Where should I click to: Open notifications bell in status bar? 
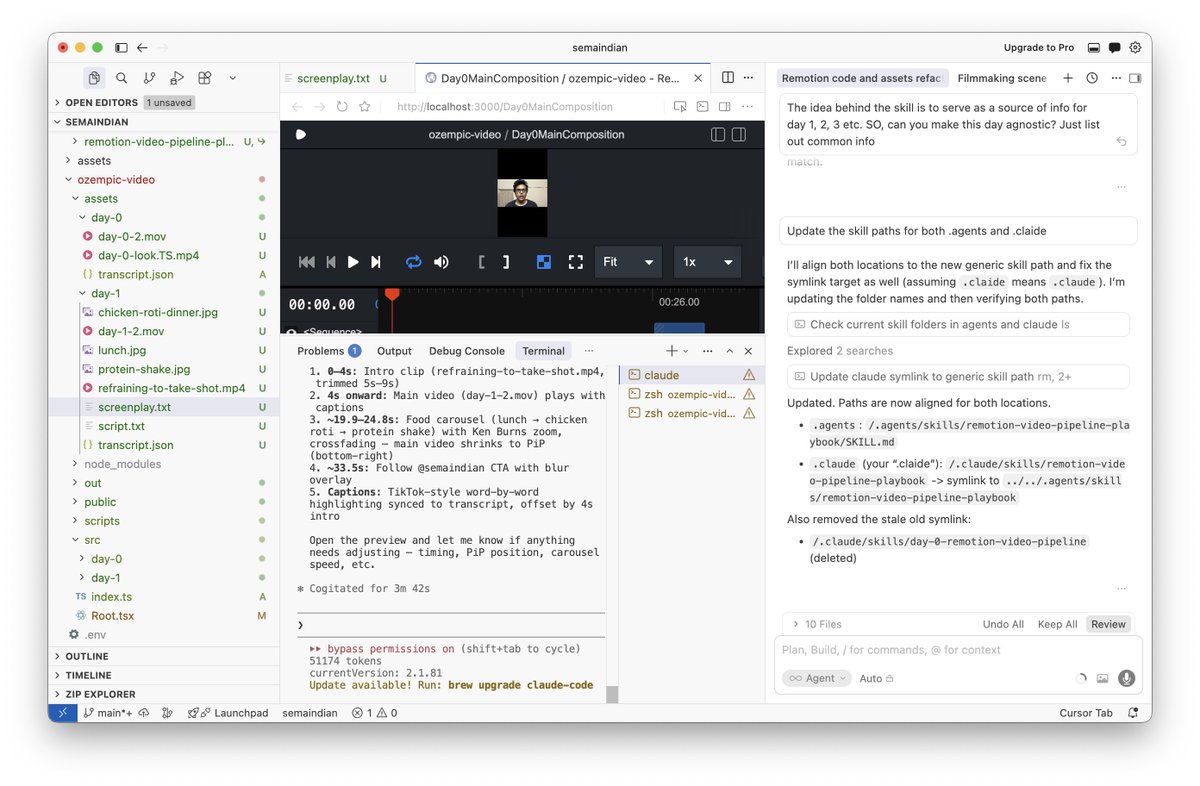(x=1133, y=713)
